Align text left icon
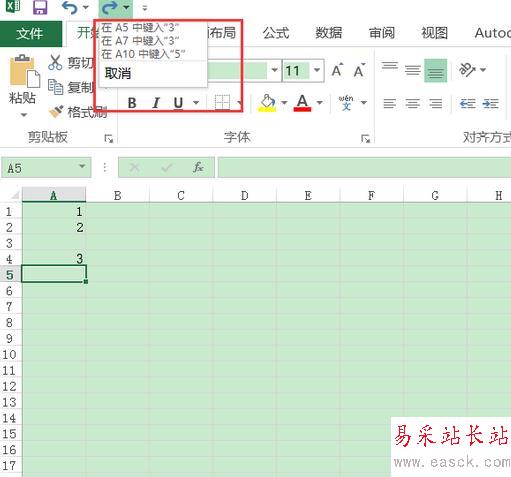The width and height of the screenshot is (511, 477). (x=389, y=103)
